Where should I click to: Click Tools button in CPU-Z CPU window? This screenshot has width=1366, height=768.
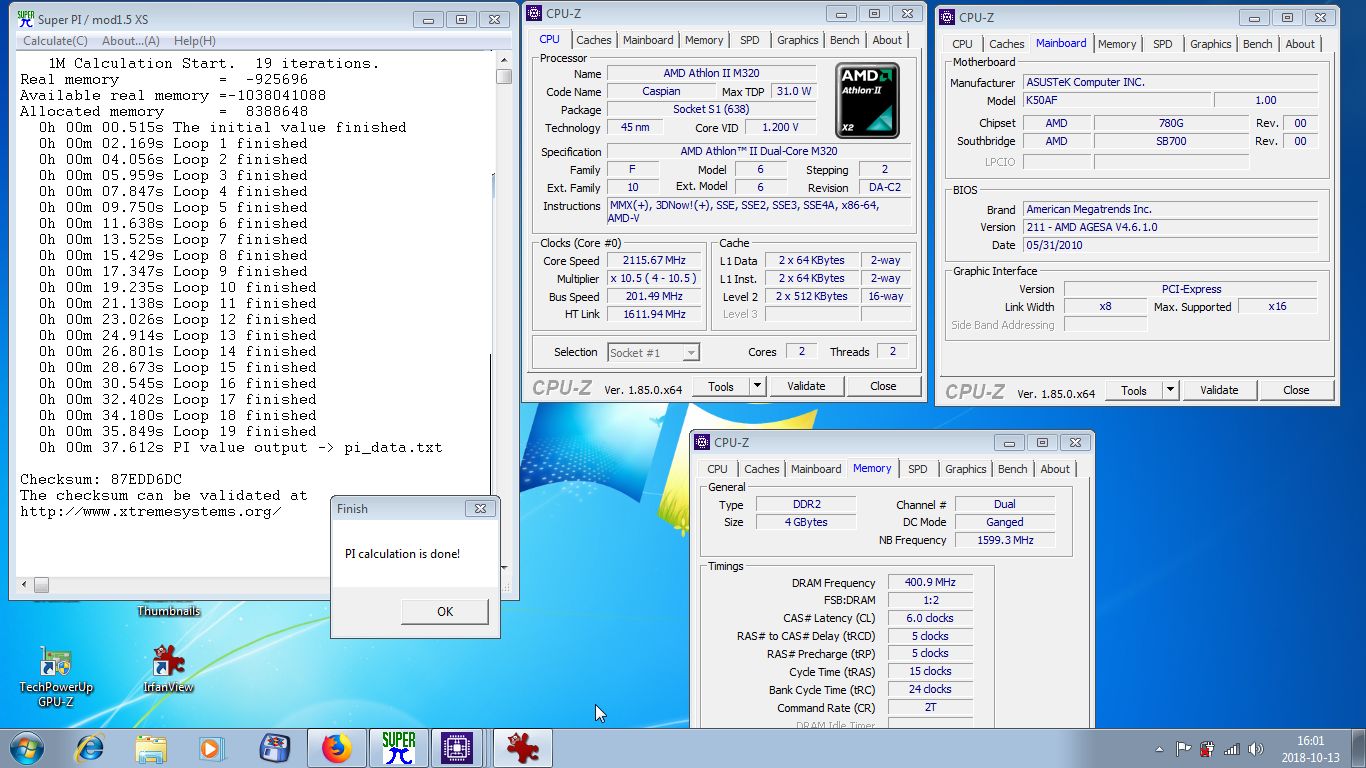click(721, 386)
